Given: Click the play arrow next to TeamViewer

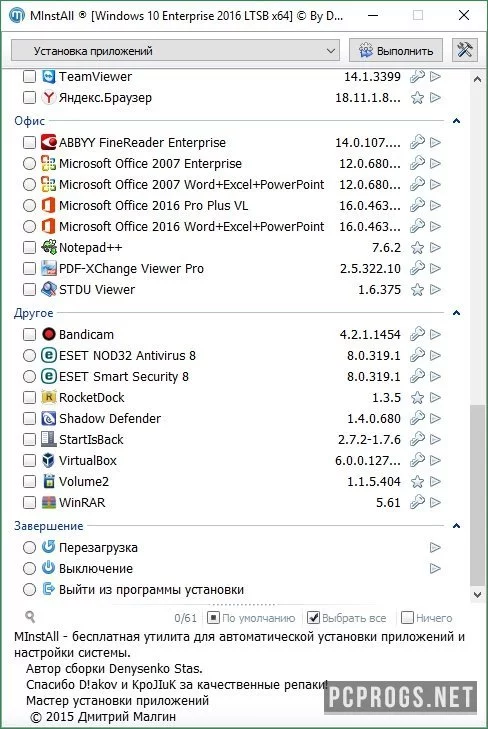Looking at the screenshot, I should pos(435,76).
